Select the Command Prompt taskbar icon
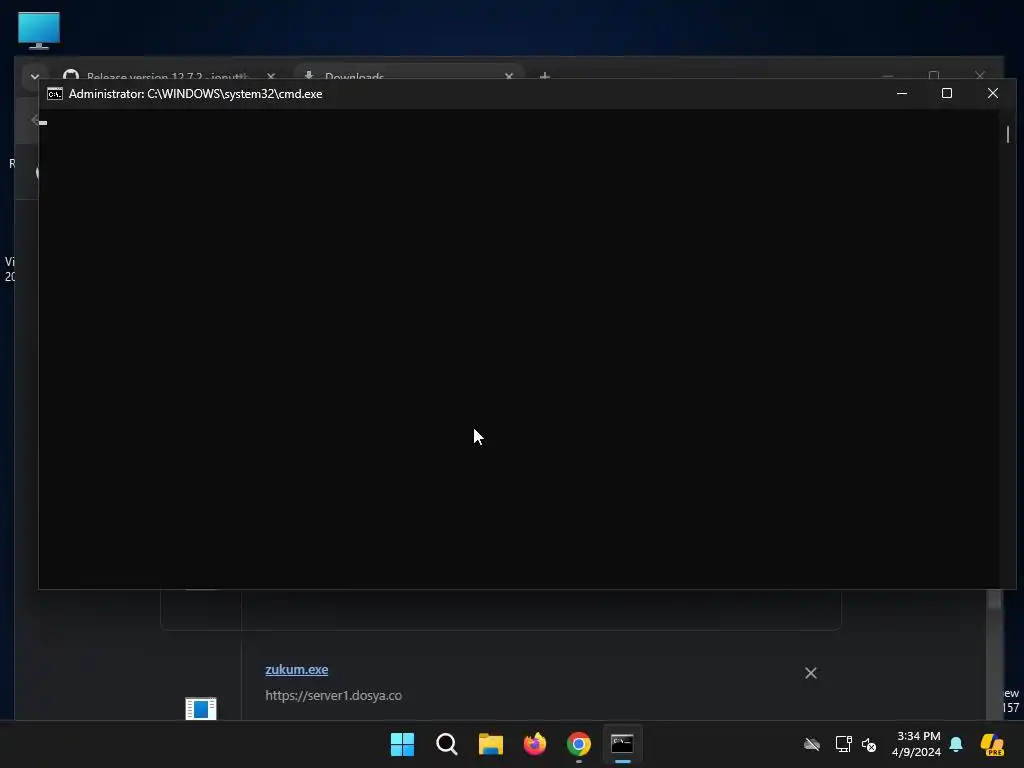Screen dimensions: 1024x768 [622, 744]
